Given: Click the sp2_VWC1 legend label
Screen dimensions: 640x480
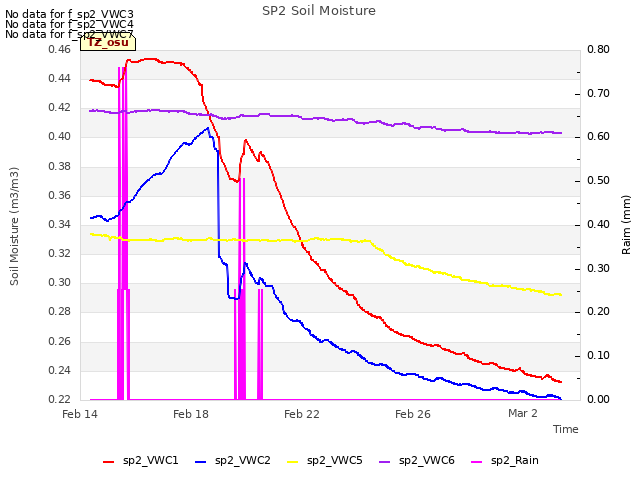Looking at the screenshot, I should pos(151,460).
